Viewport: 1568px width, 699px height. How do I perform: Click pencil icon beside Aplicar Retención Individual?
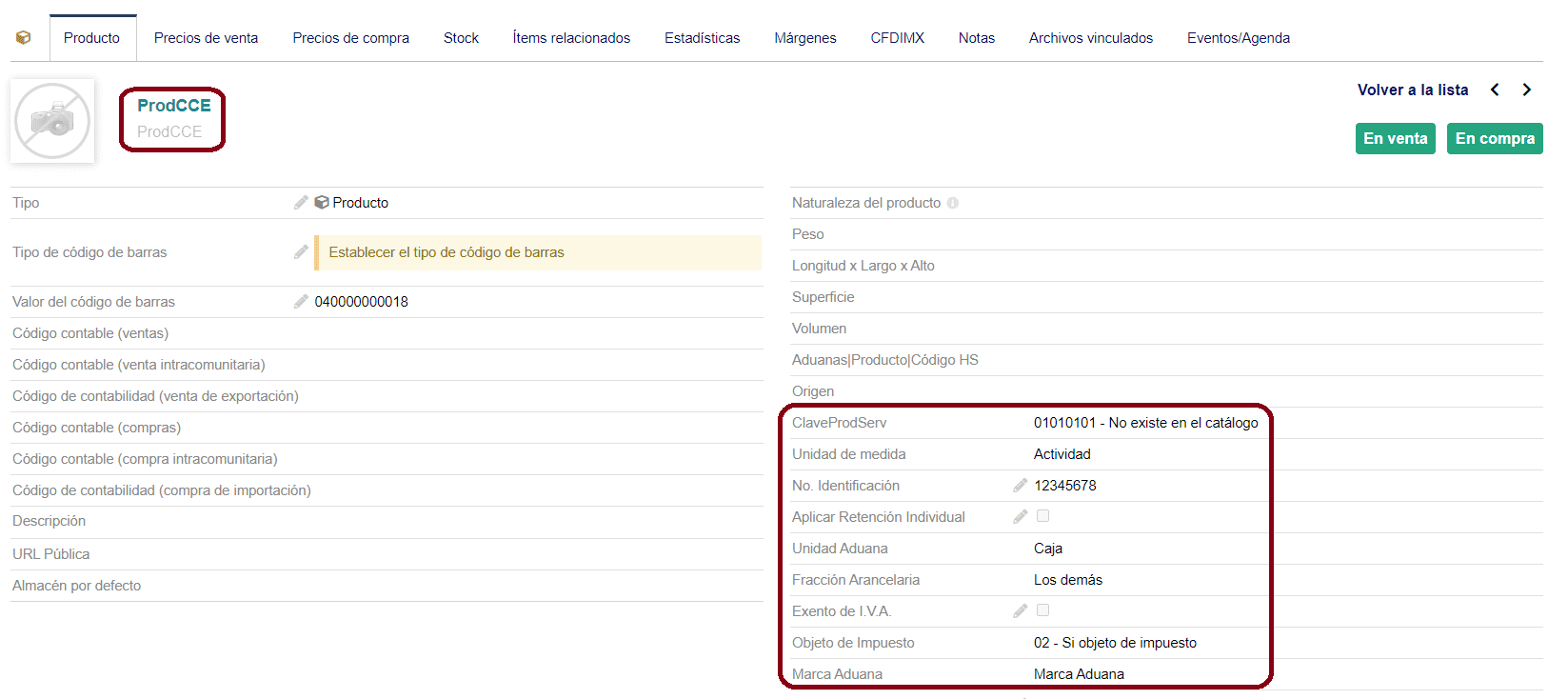click(x=1020, y=517)
